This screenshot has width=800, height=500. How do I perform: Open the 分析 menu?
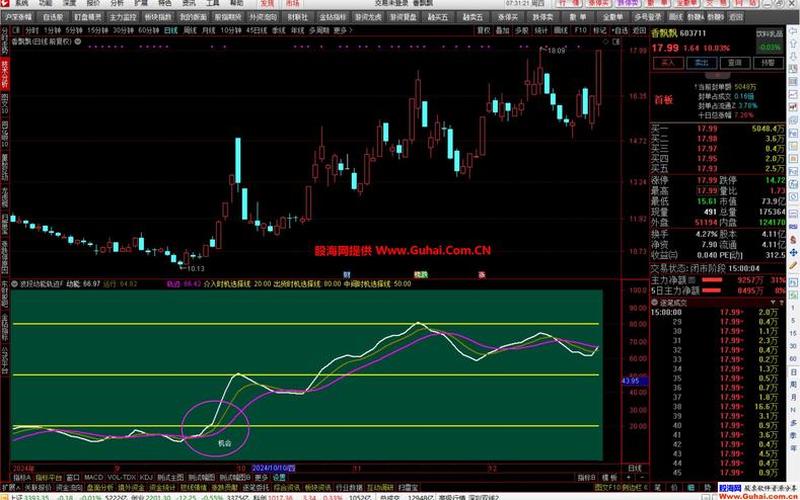coord(117,3)
